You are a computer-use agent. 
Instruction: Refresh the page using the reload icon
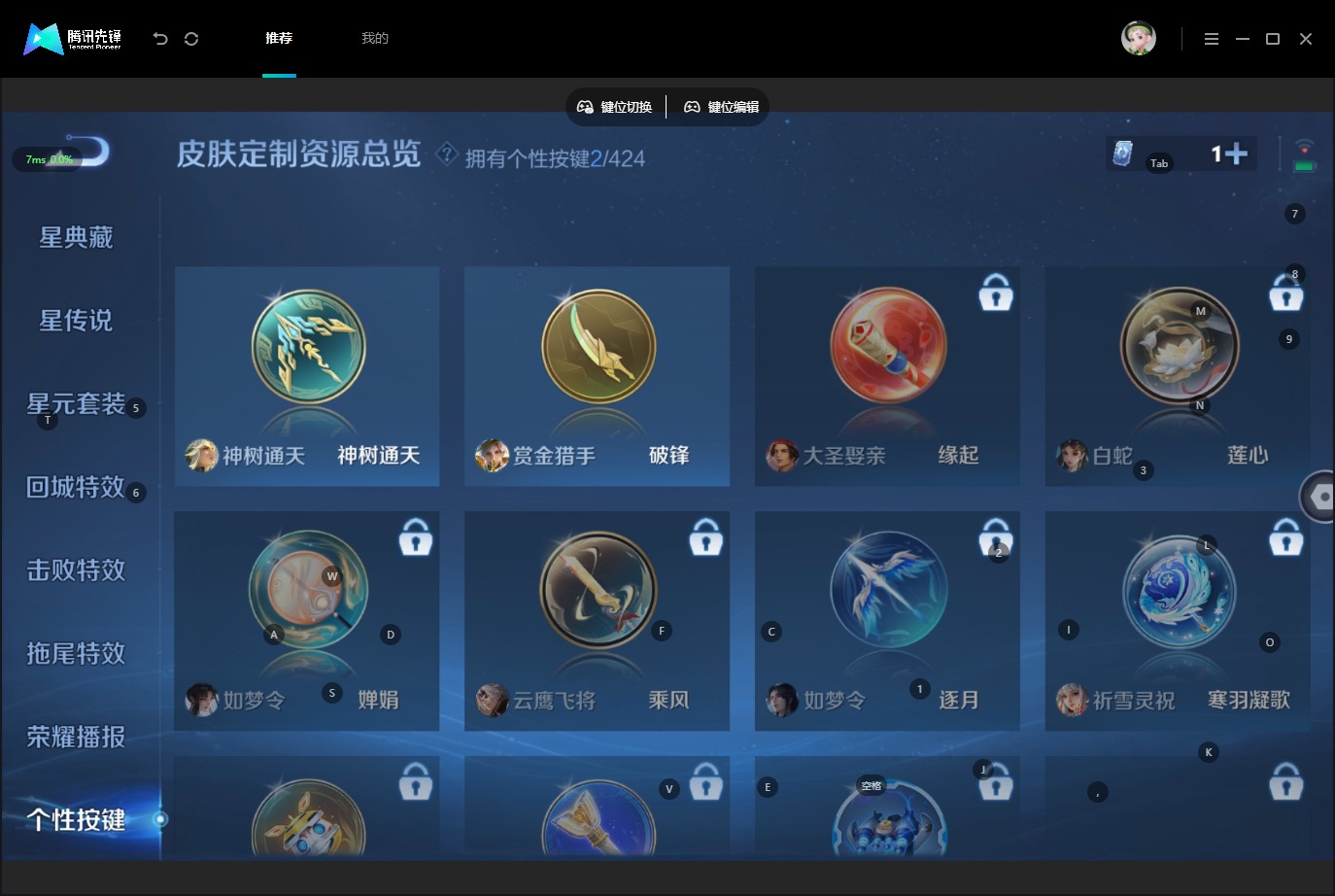click(191, 39)
